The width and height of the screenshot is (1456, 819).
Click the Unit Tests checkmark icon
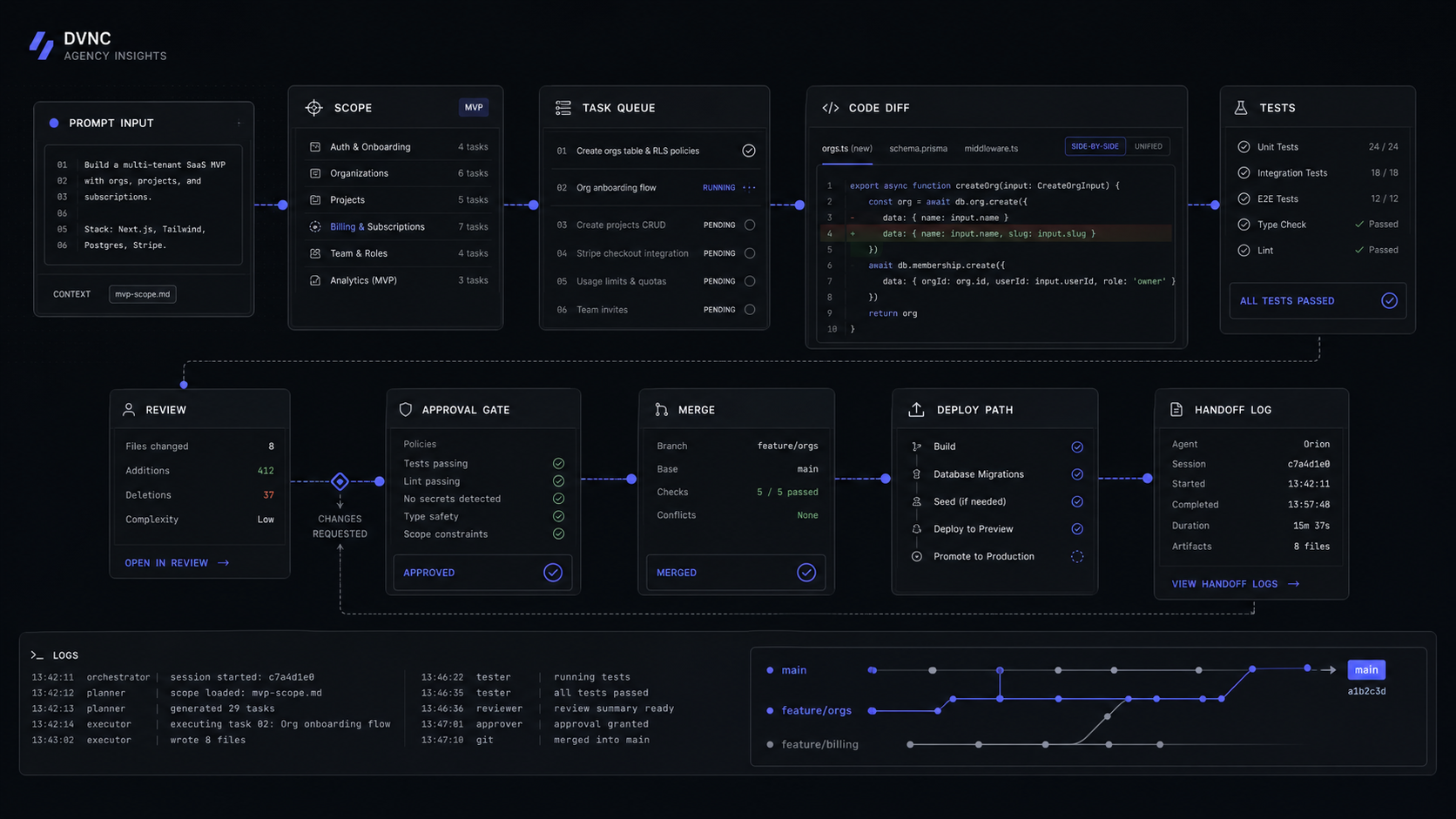(x=1244, y=147)
